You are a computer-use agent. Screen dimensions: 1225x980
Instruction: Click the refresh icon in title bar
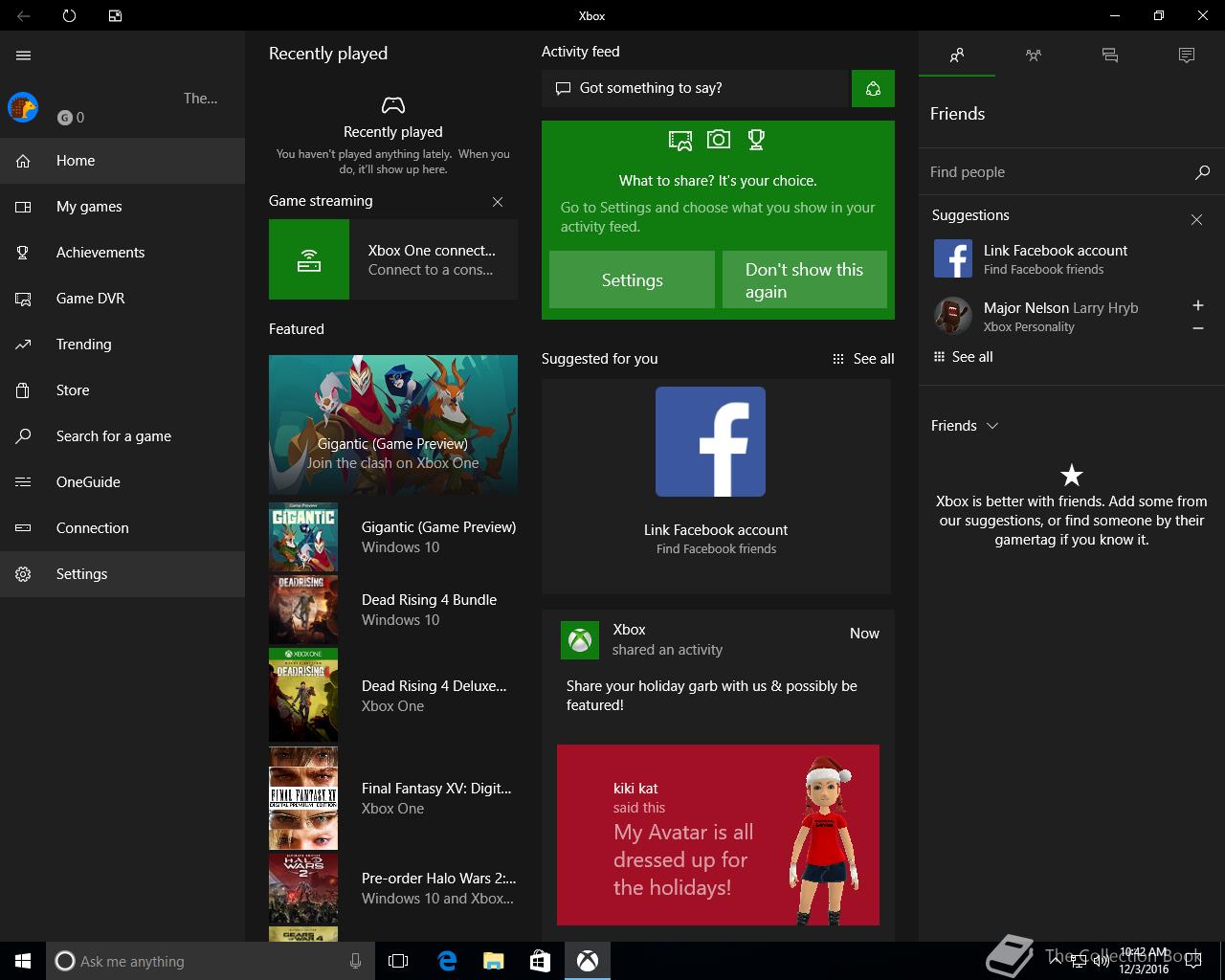tap(69, 16)
